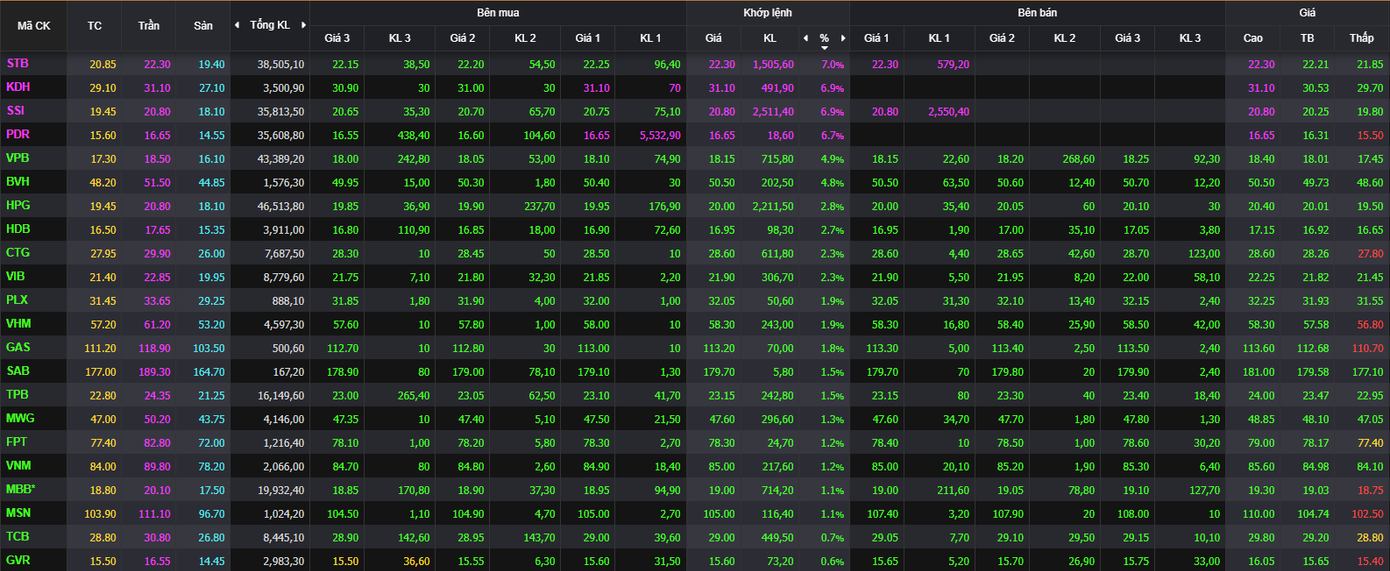Select the Sàn column header

point(203,25)
